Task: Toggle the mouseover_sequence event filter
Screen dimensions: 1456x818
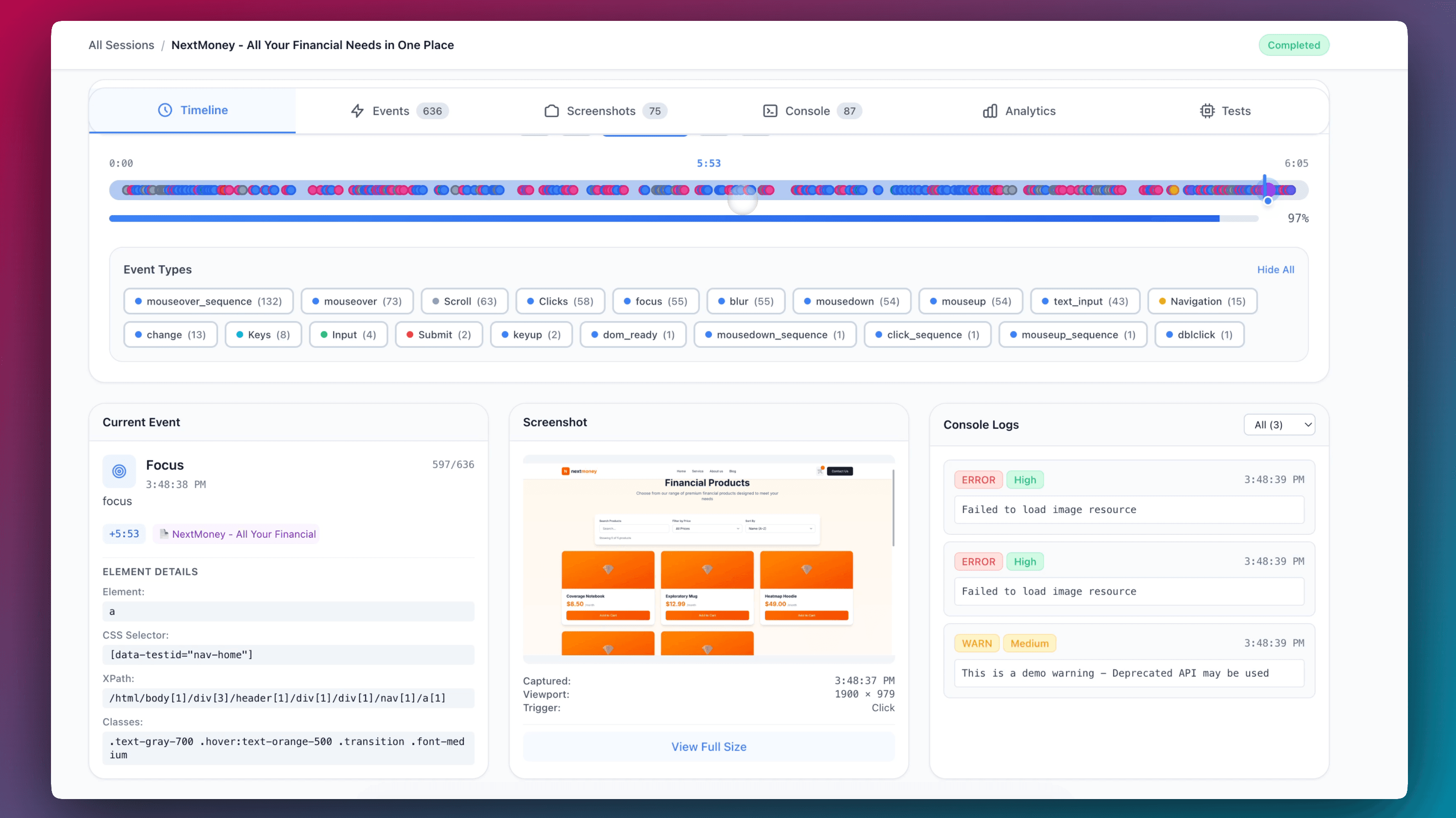Action: (x=208, y=301)
